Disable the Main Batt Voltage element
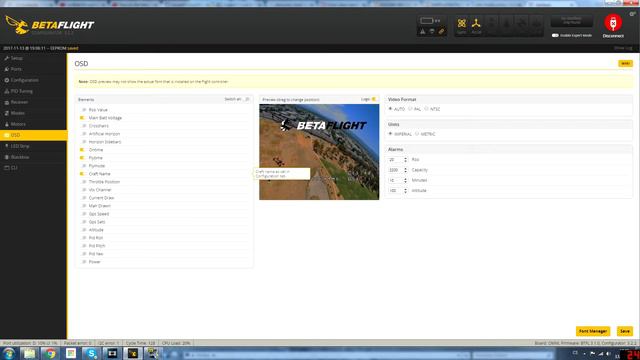Screen dimensions: 640x360 click(83, 118)
